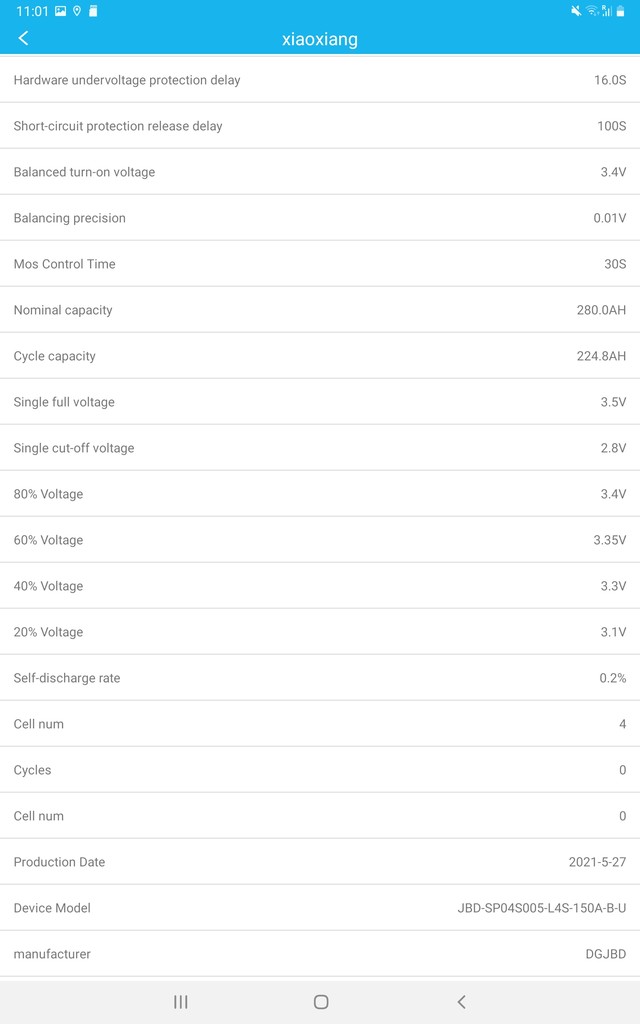Tap the Android home button
This screenshot has width=640, height=1024.
321,1002
